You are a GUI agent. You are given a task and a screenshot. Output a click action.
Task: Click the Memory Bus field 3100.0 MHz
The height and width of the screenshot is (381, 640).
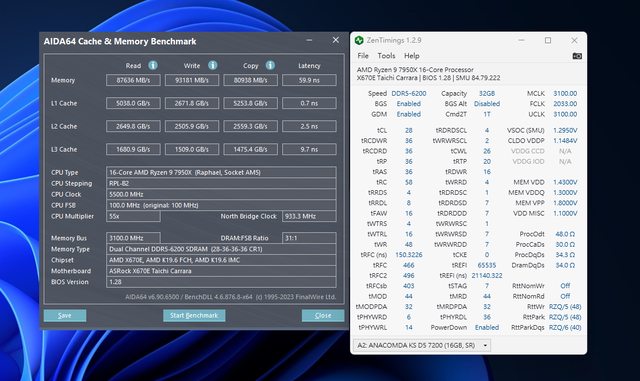point(133,238)
